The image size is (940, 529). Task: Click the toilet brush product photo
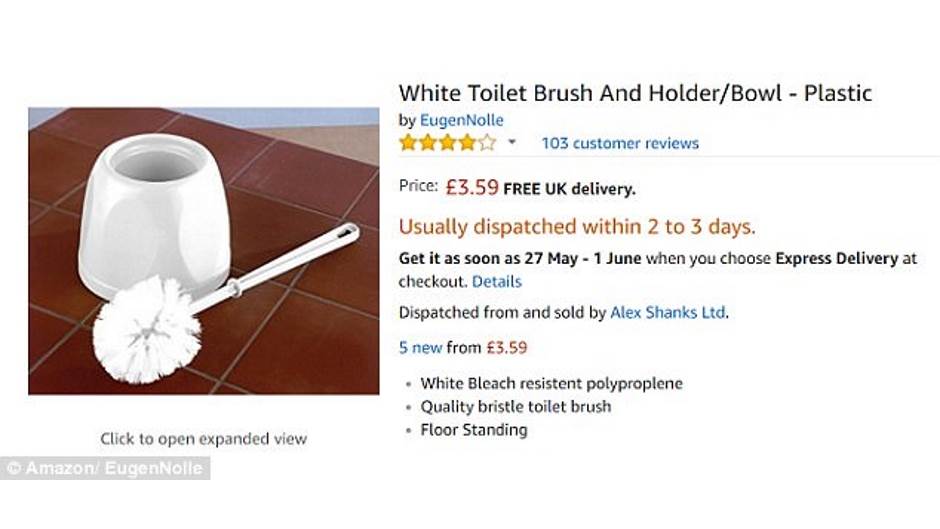tap(204, 251)
